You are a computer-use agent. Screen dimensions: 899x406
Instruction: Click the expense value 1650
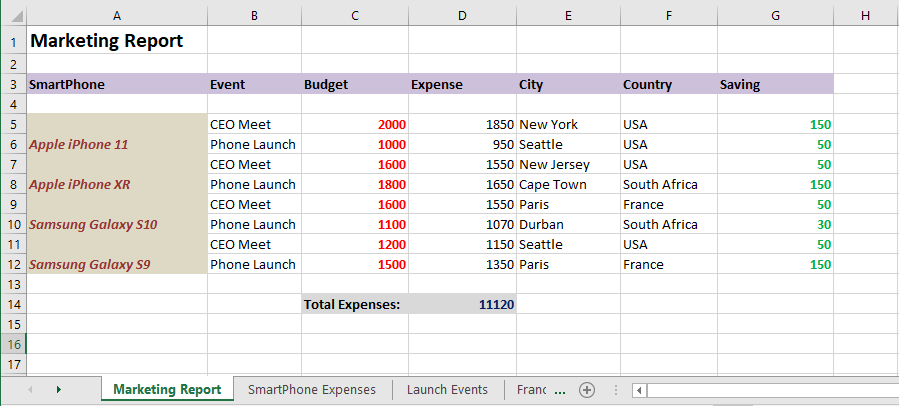coord(462,185)
